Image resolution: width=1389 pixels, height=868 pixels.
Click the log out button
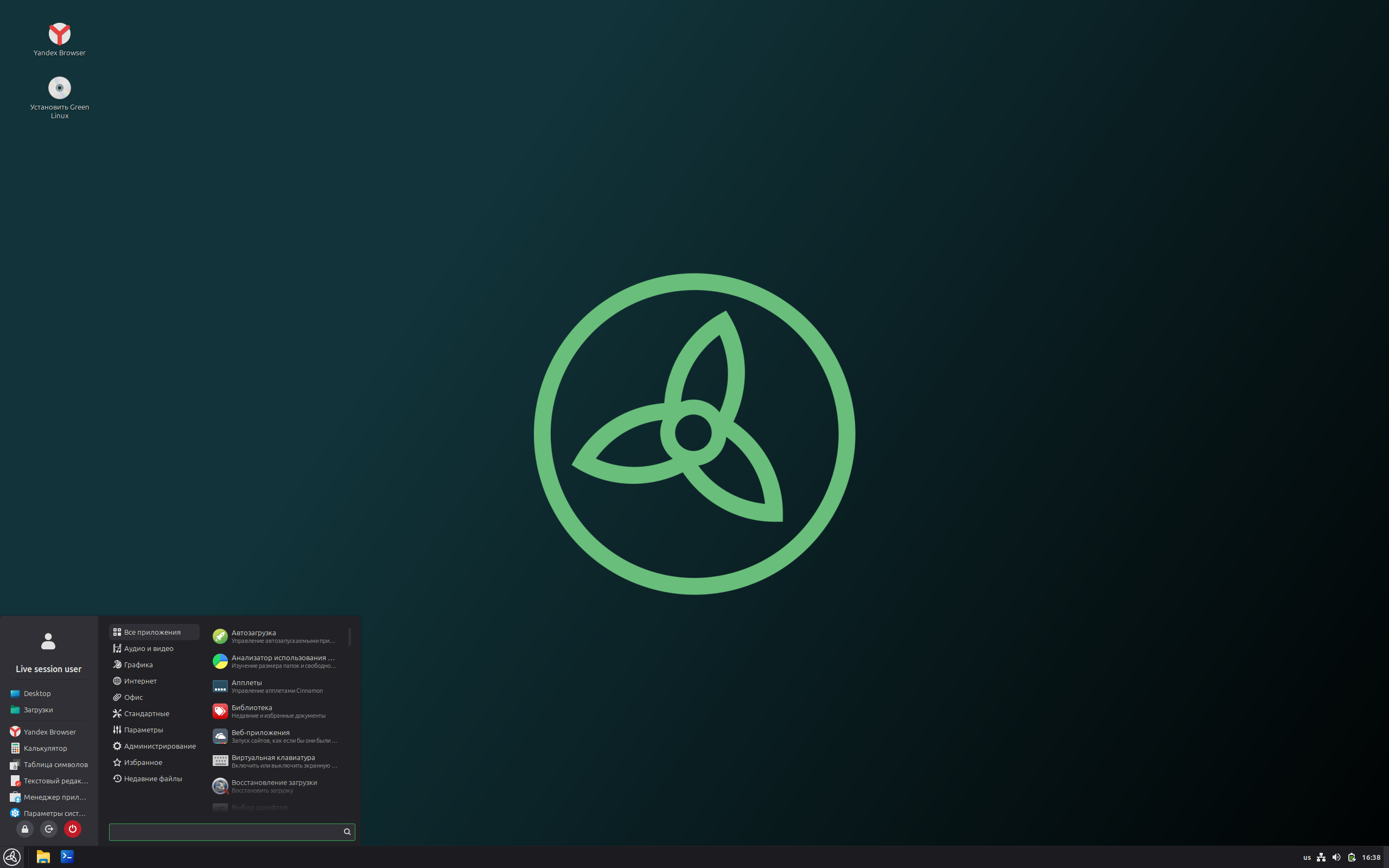click(x=49, y=829)
